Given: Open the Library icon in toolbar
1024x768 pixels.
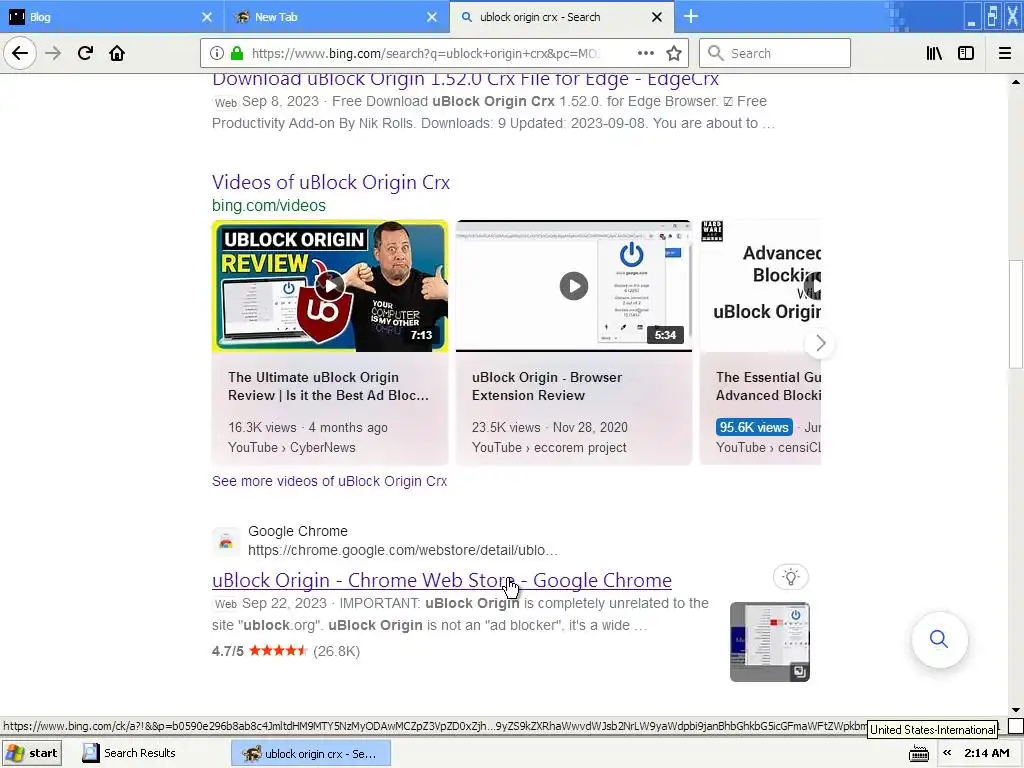Looking at the screenshot, I should pyautogui.click(x=934, y=53).
